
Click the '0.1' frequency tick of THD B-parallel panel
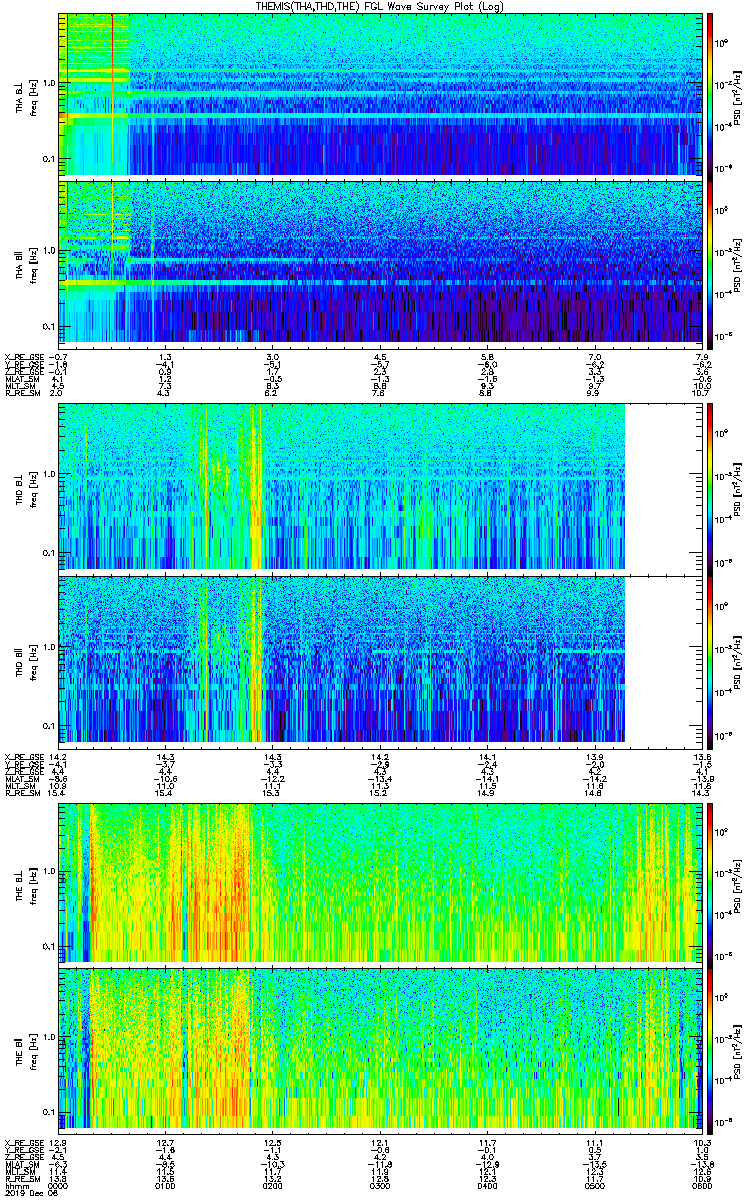click(50, 724)
